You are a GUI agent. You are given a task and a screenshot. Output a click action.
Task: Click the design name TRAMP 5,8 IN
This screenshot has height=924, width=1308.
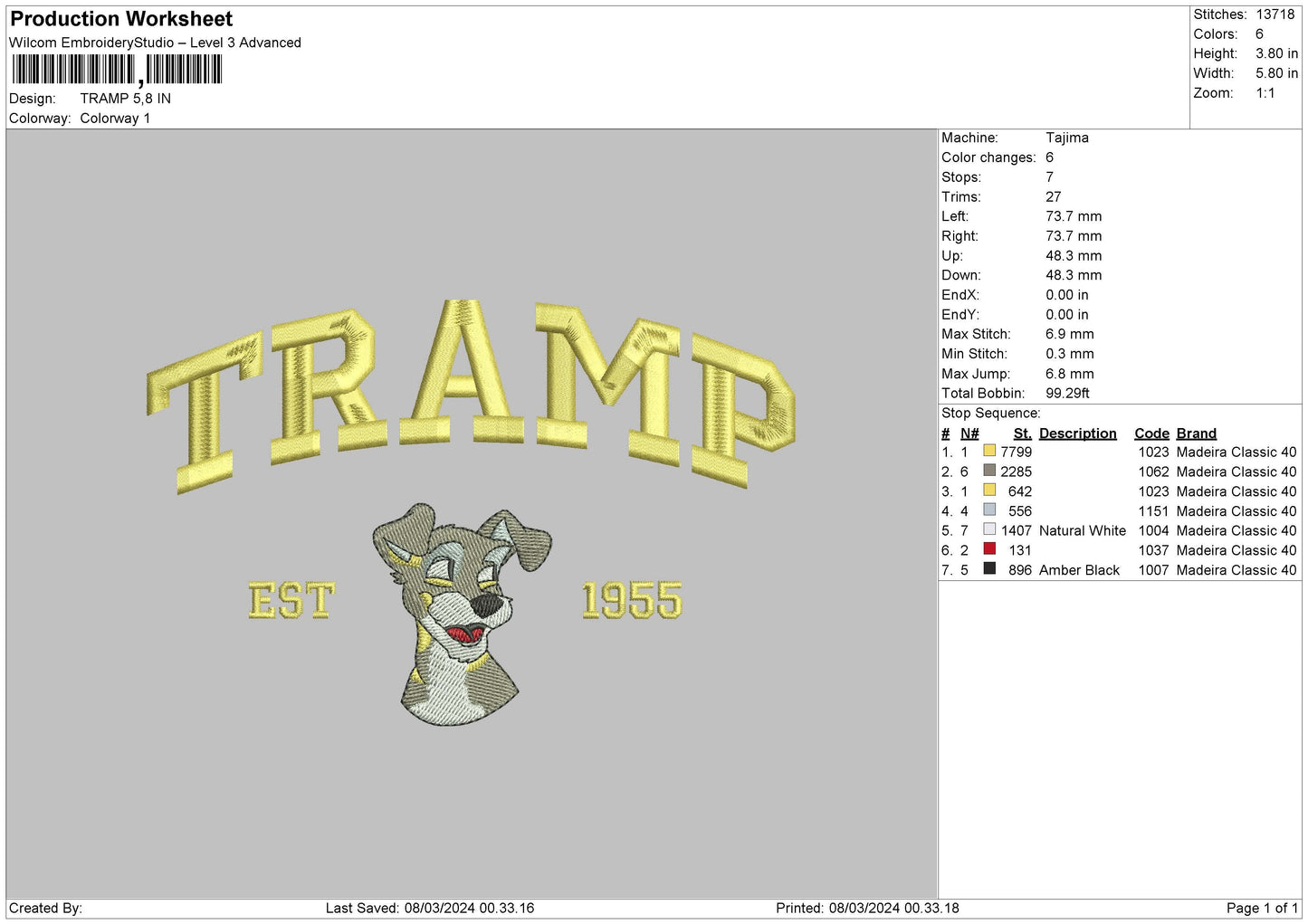[x=125, y=99]
